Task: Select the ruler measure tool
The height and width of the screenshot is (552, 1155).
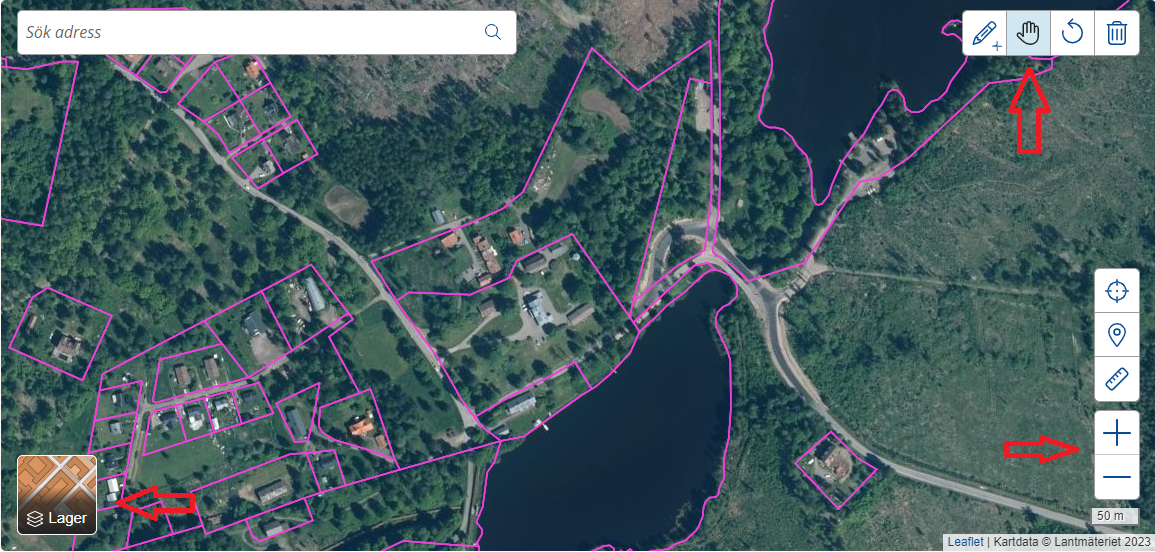Action: pyautogui.click(x=1117, y=379)
